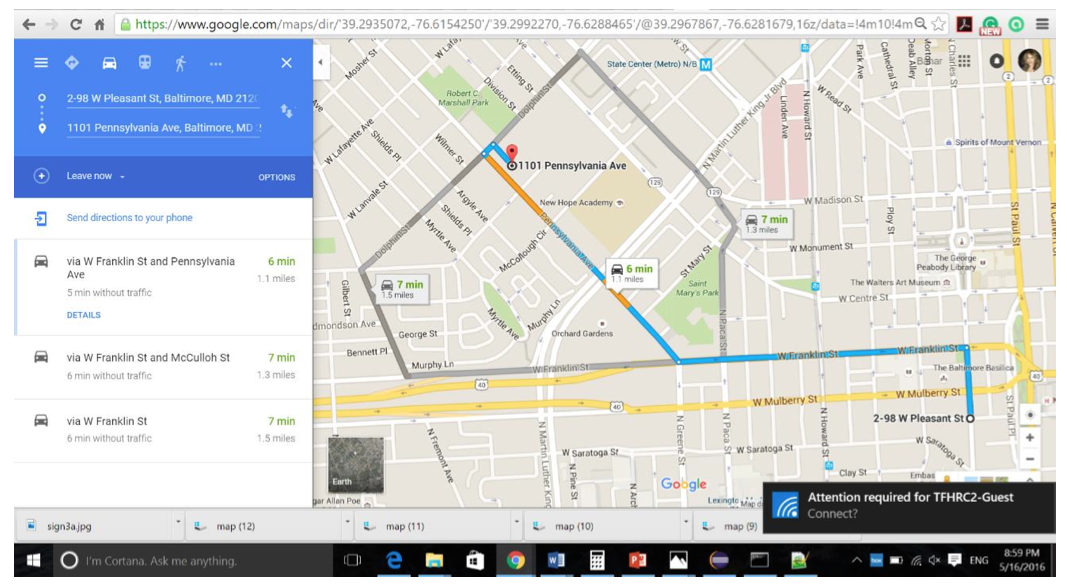Viewport: 1067px width, 585px height.
Task: Switch to walking directions mode
Action: [x=180, y=63]
